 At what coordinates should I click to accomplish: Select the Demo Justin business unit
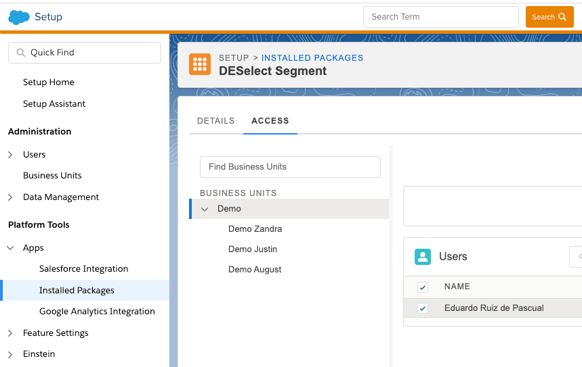coord(253,249)
